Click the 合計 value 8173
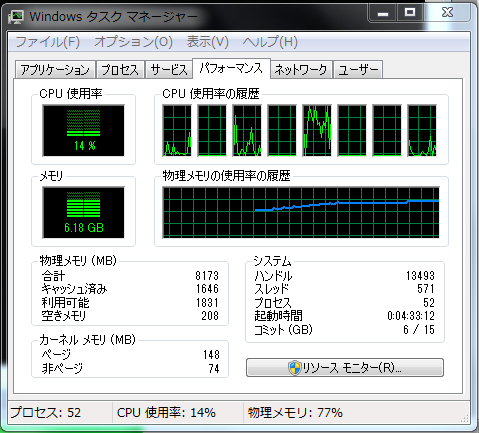 (x=207, y=276)
